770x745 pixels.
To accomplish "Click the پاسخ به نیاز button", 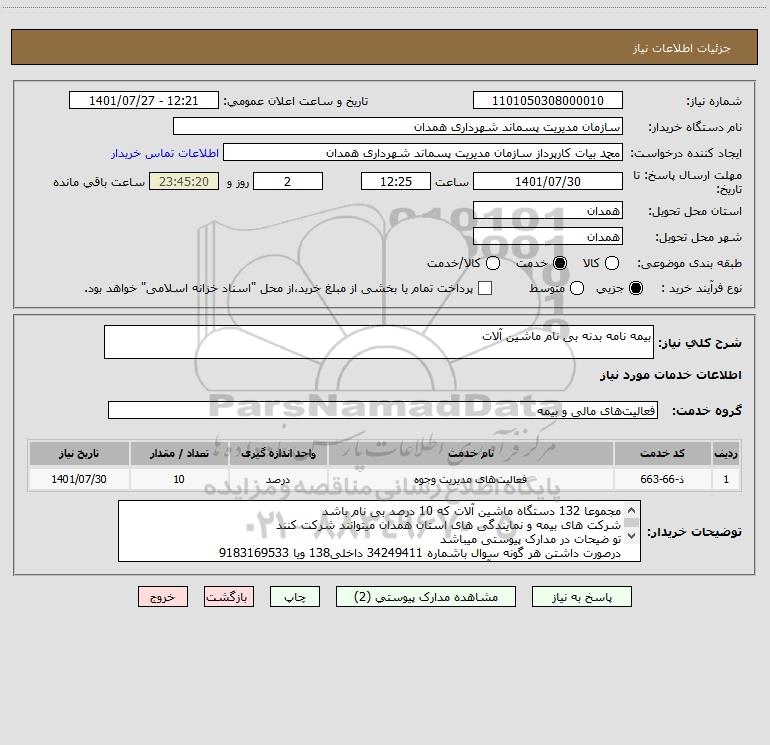I will point(581,597).
